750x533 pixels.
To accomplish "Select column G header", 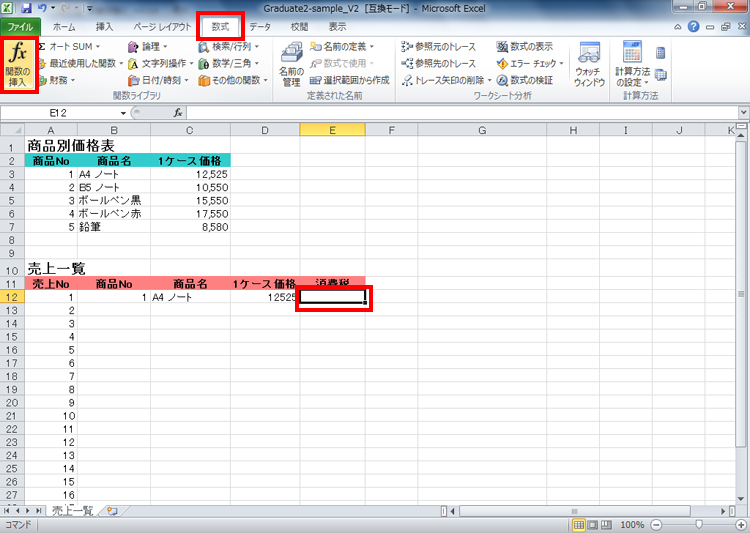I will (482, 130).
